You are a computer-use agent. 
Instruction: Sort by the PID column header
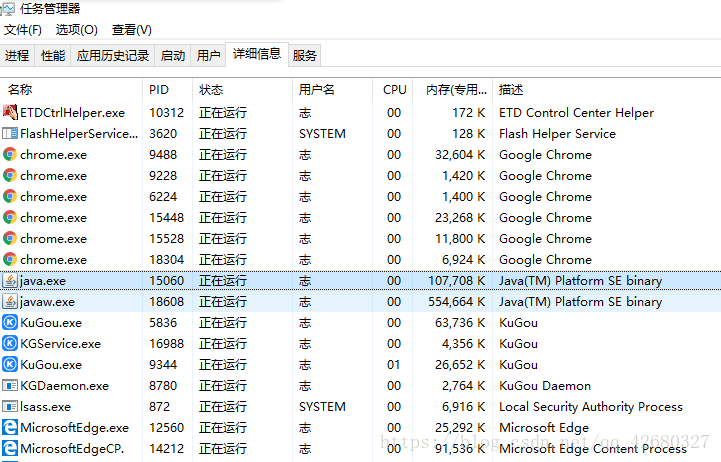pyautogui.click(x=167, y=90)
